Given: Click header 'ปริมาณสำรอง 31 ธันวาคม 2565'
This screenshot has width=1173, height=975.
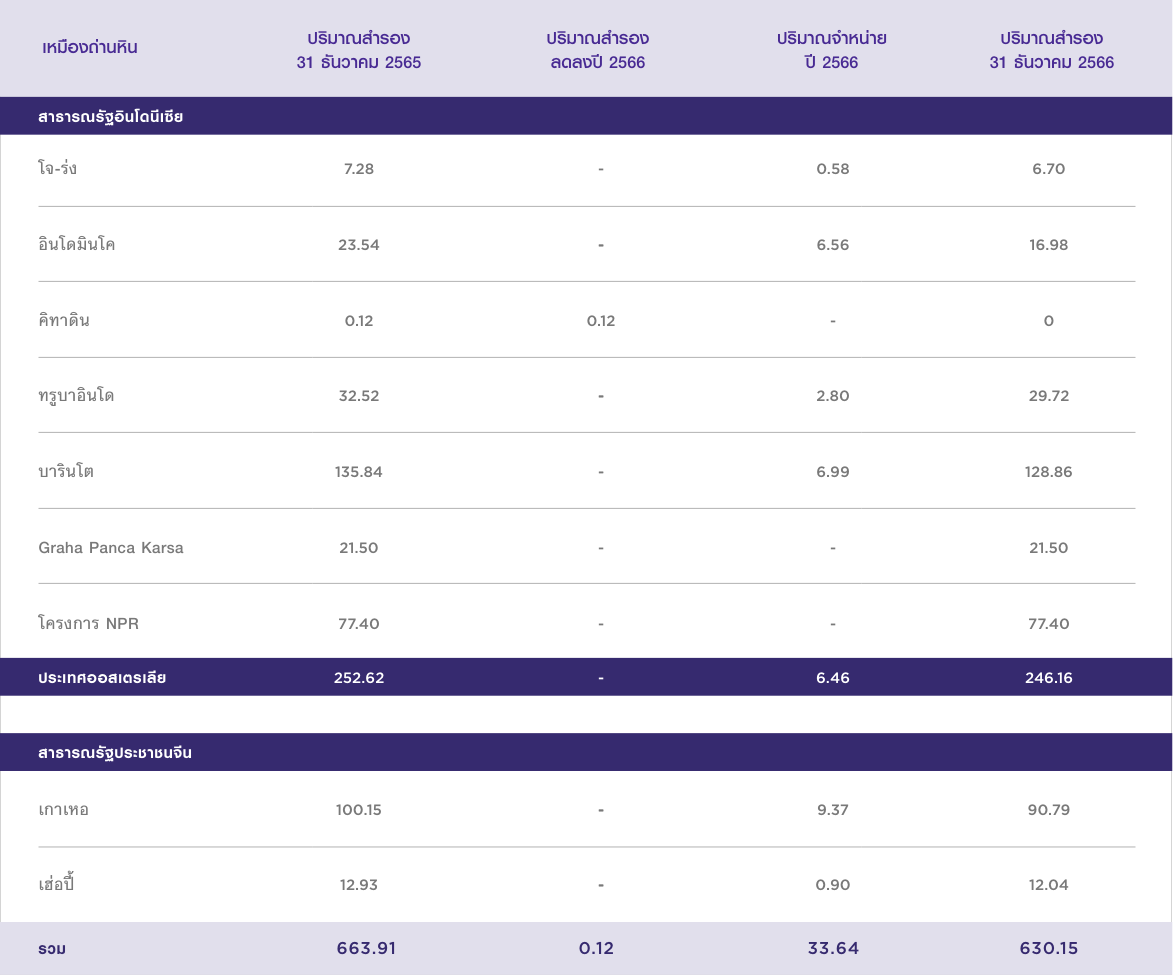Looking at the screenshot, I should pyautogui.click(x=359, y=50).
